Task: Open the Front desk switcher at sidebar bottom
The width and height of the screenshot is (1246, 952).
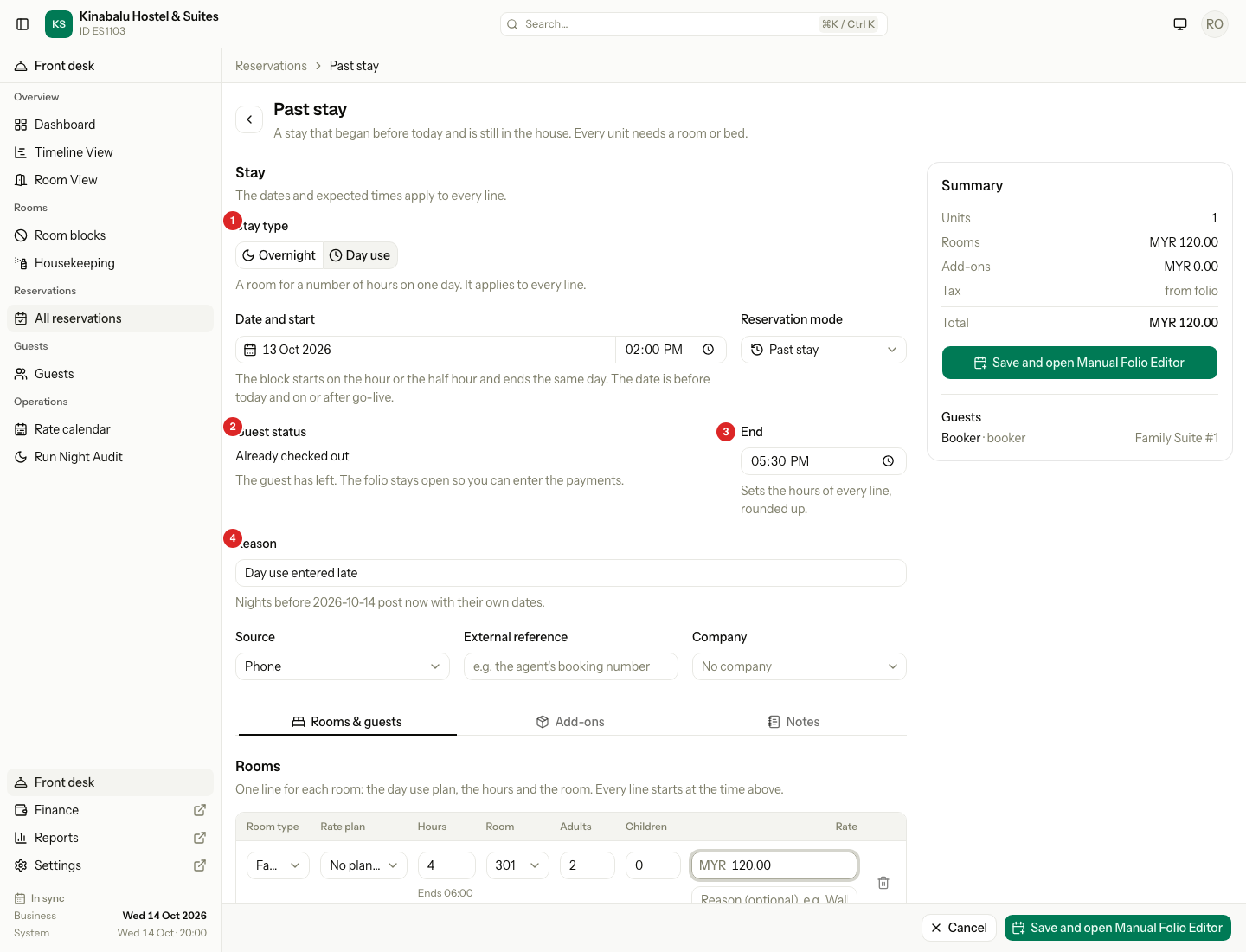Action: coord(110,782)
